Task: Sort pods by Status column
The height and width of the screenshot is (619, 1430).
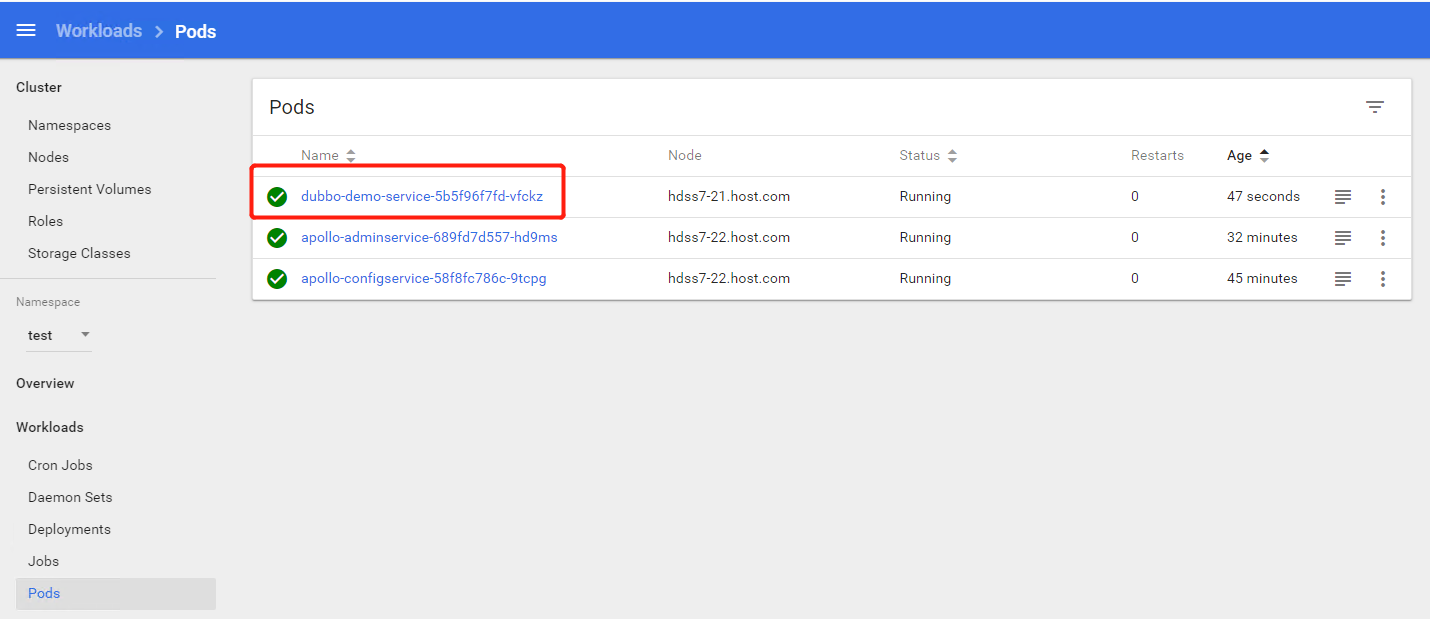Action: pyautogui.click(x=920, y=156)
